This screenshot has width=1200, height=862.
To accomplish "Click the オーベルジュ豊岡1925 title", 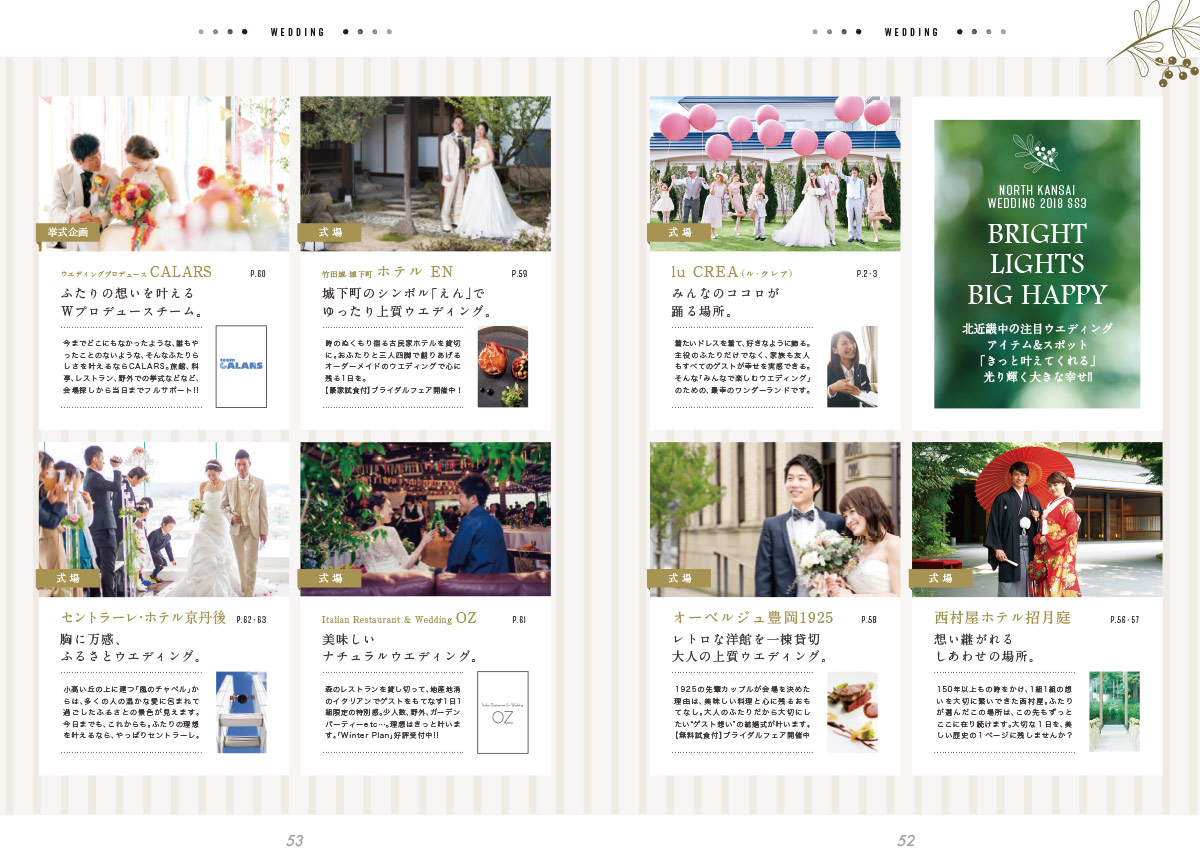I will click(753, 618).
